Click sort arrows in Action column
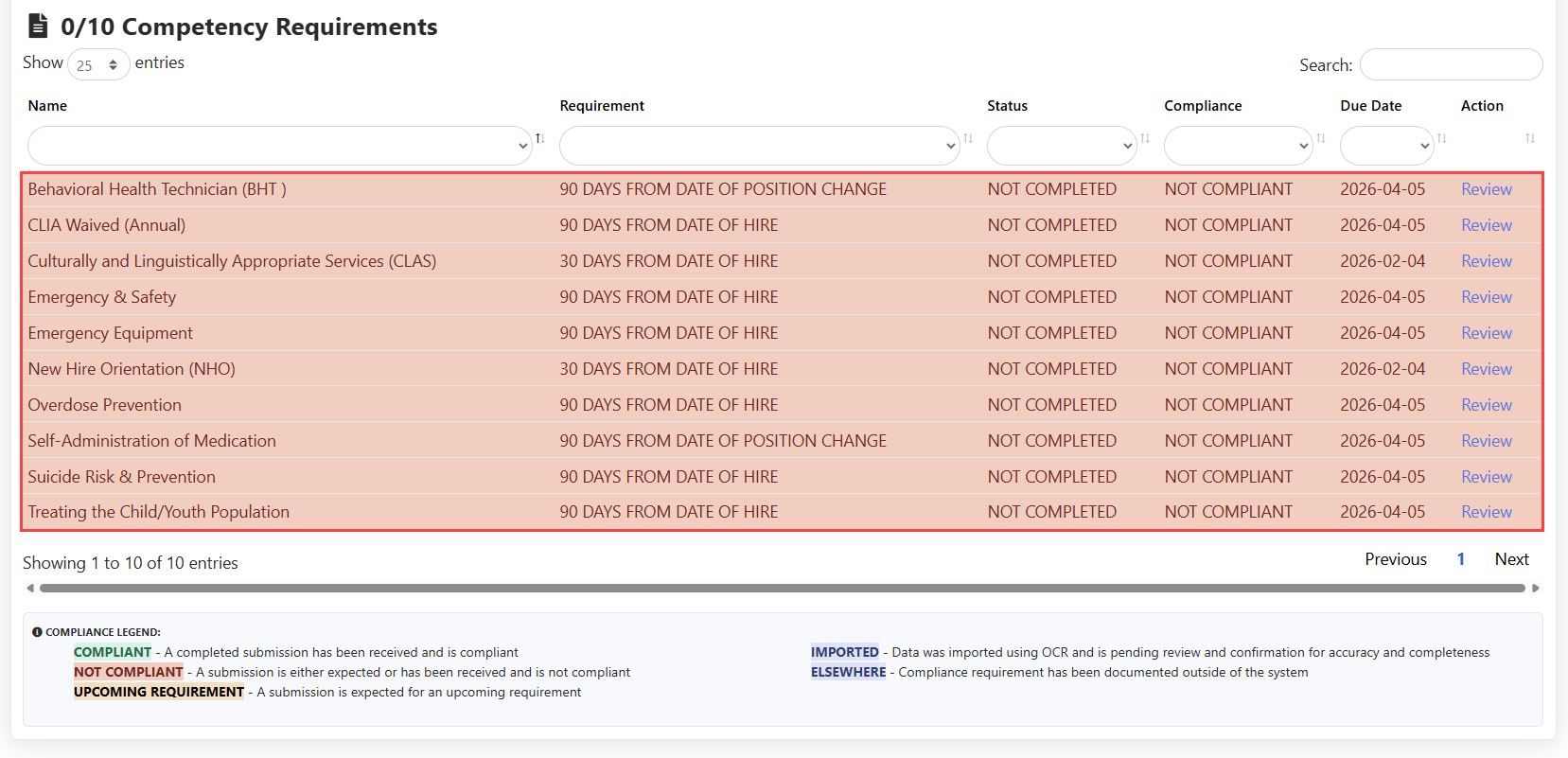1568x758 pixels. click(x=1529, y=139)
